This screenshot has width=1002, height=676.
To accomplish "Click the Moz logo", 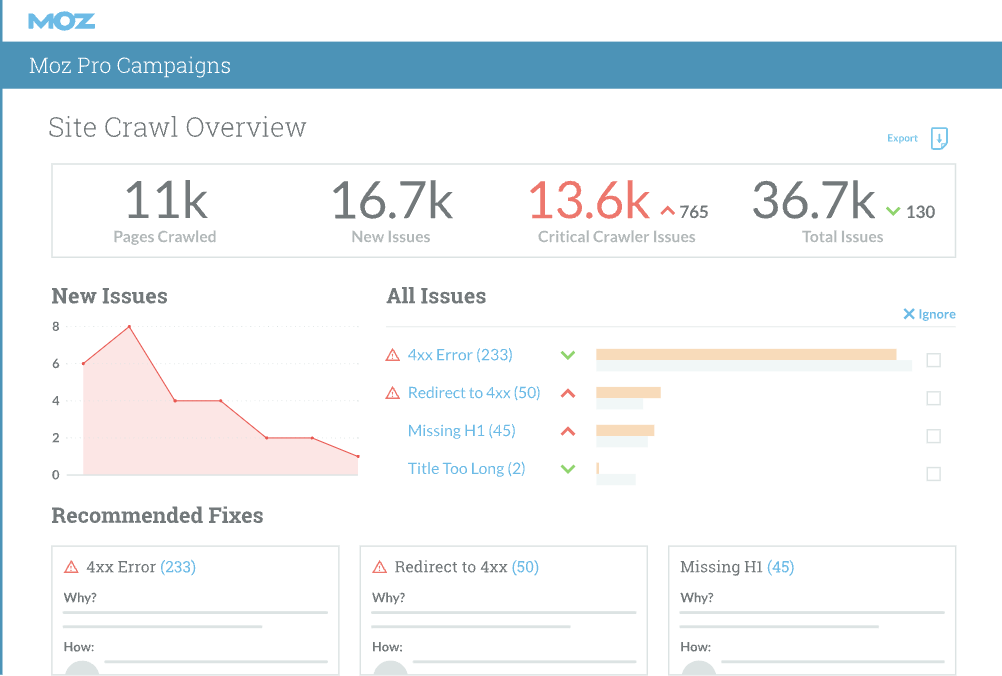I will pyautogui.click(x=62, y=20).
